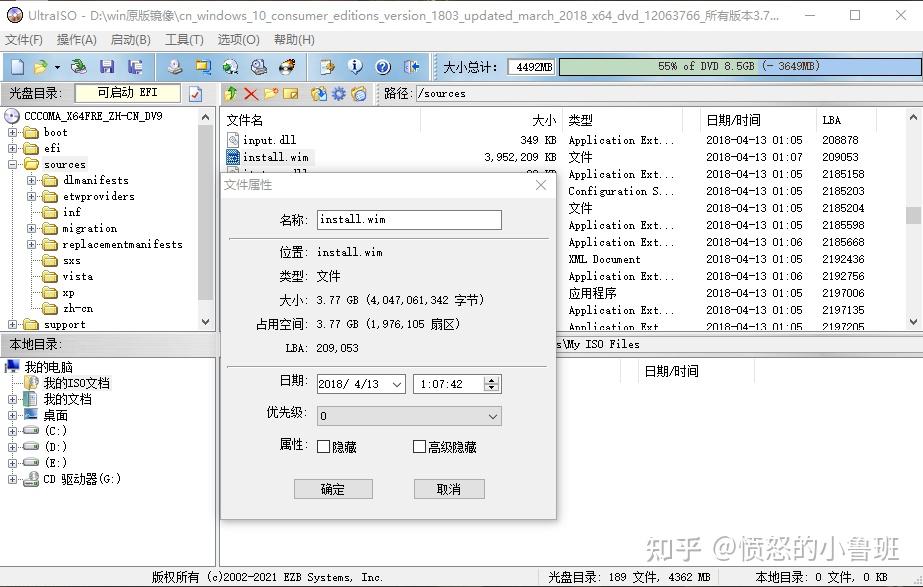
Task: Open the 文件(F) menu
Action: [x=24, y=40]
